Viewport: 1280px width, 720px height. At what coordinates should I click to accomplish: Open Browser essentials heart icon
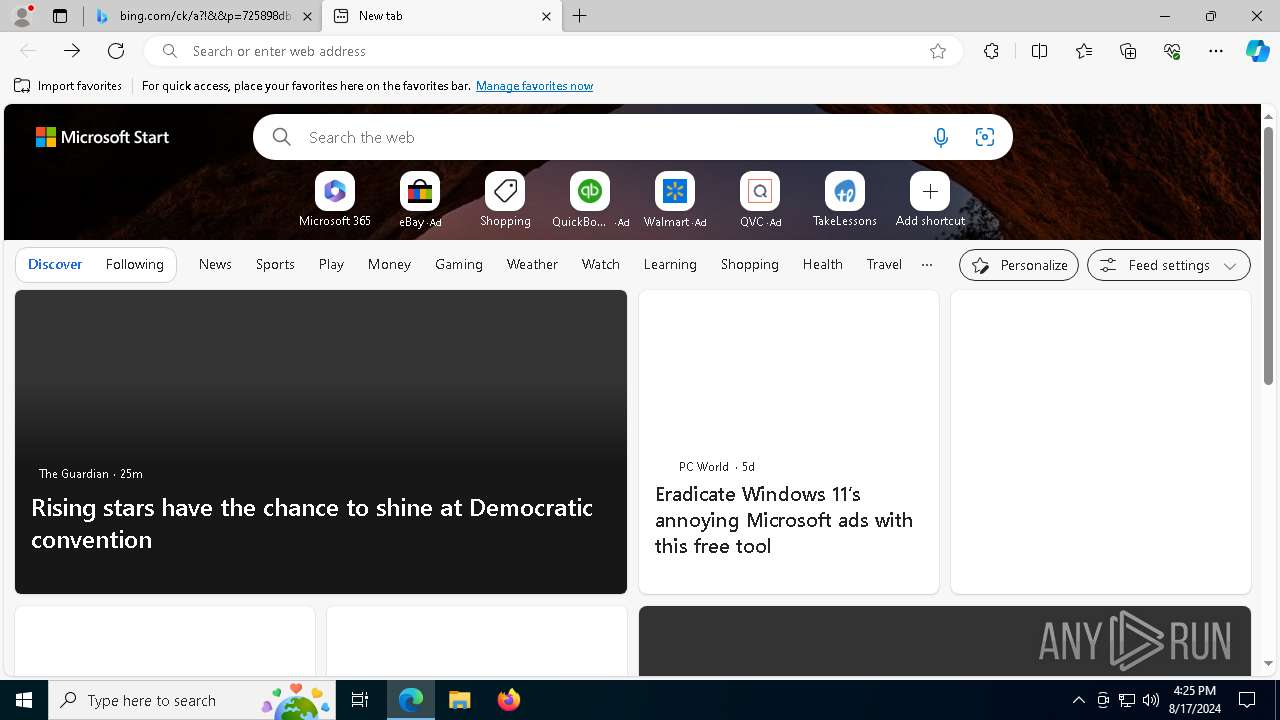tap(1172, 51)
